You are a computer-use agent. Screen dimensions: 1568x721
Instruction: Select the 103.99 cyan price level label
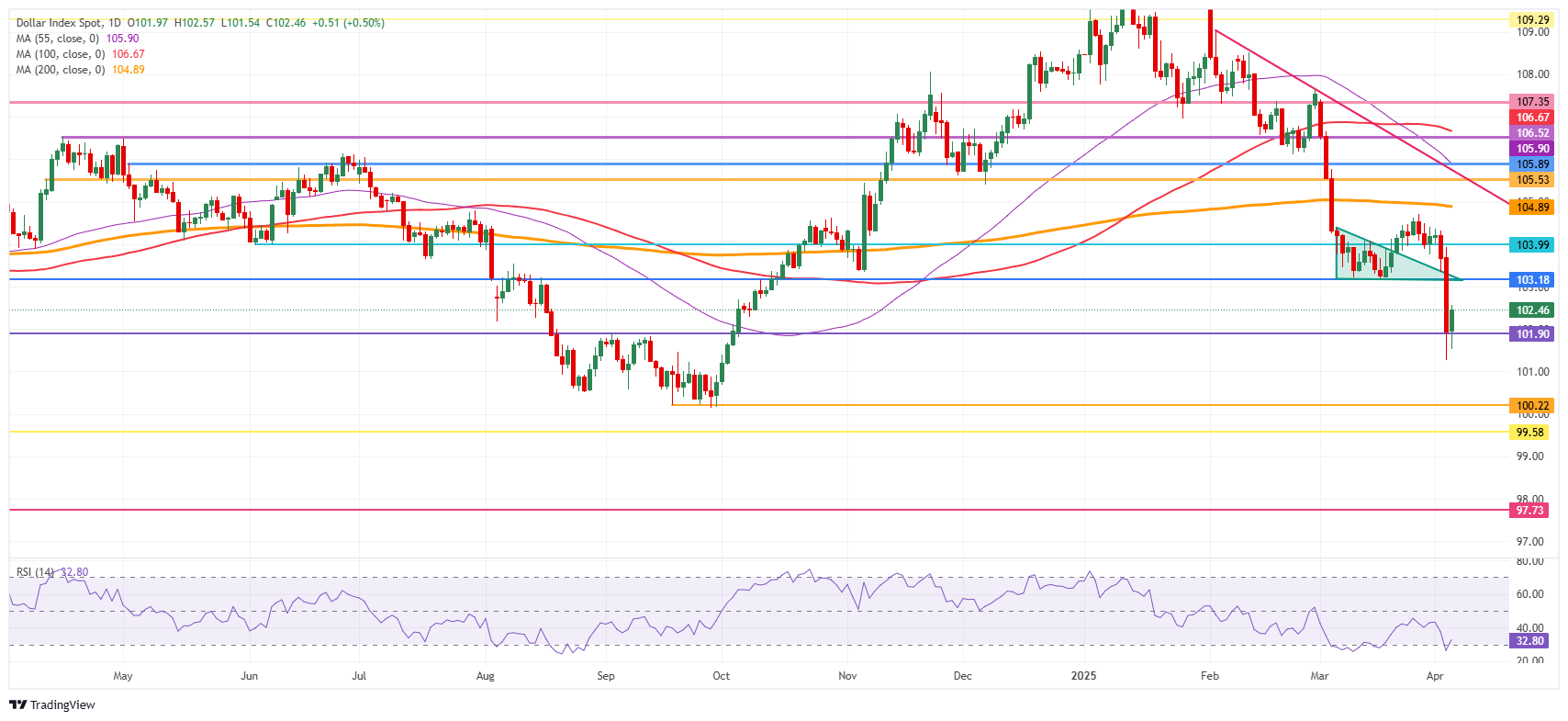1532,244
